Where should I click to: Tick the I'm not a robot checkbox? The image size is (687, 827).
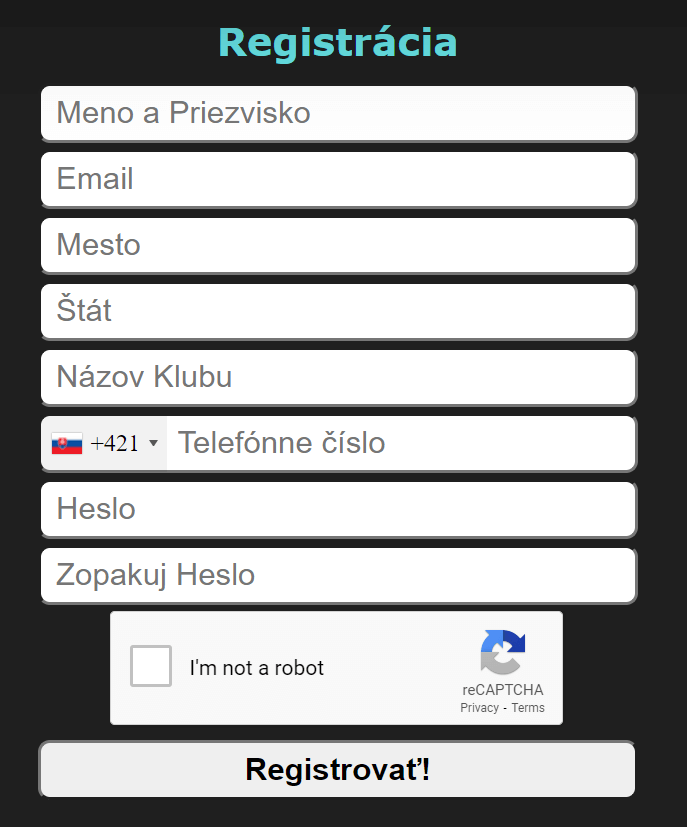(151, 667)
